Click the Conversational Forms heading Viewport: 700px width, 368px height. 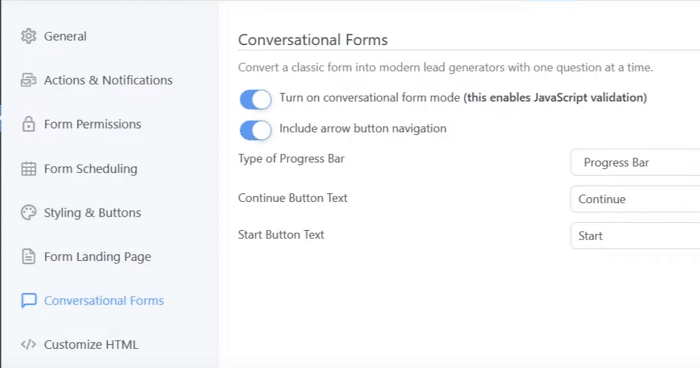(312, 40)
